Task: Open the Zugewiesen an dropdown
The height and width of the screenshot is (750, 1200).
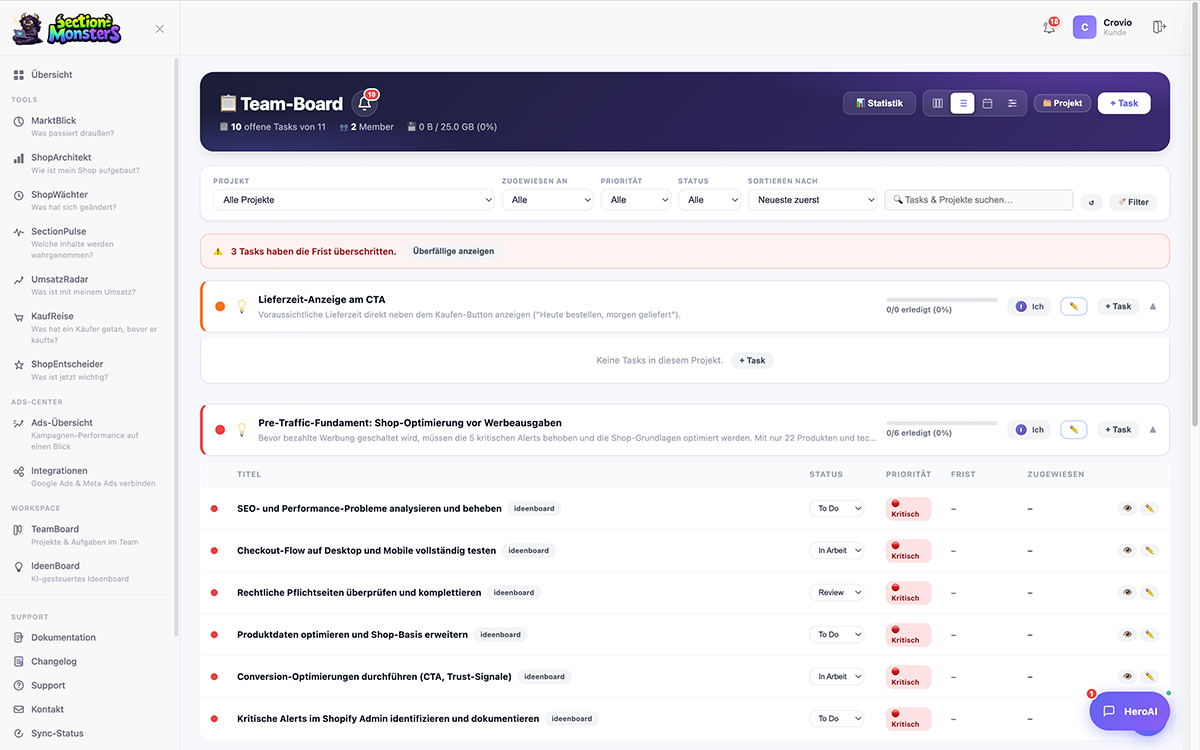Action: [547, 200]
